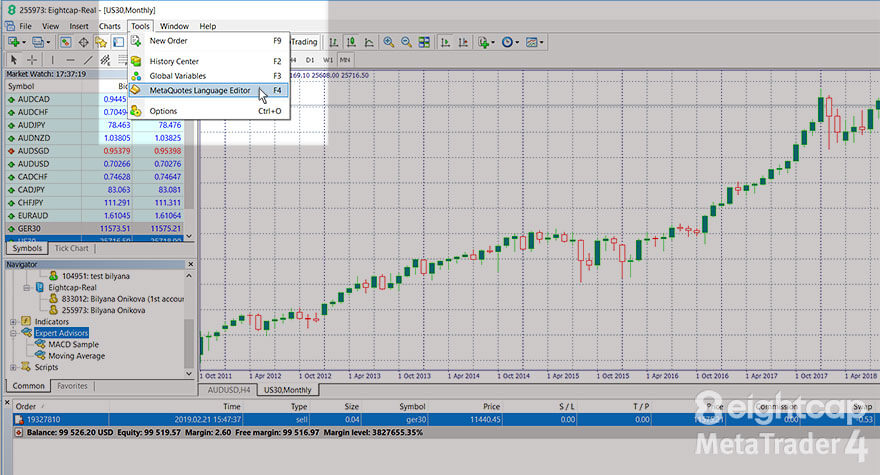Open the dropdown arrow beside Periods clock
The width and height of the screenshot is (880, 475).
(x=517, y=42)
